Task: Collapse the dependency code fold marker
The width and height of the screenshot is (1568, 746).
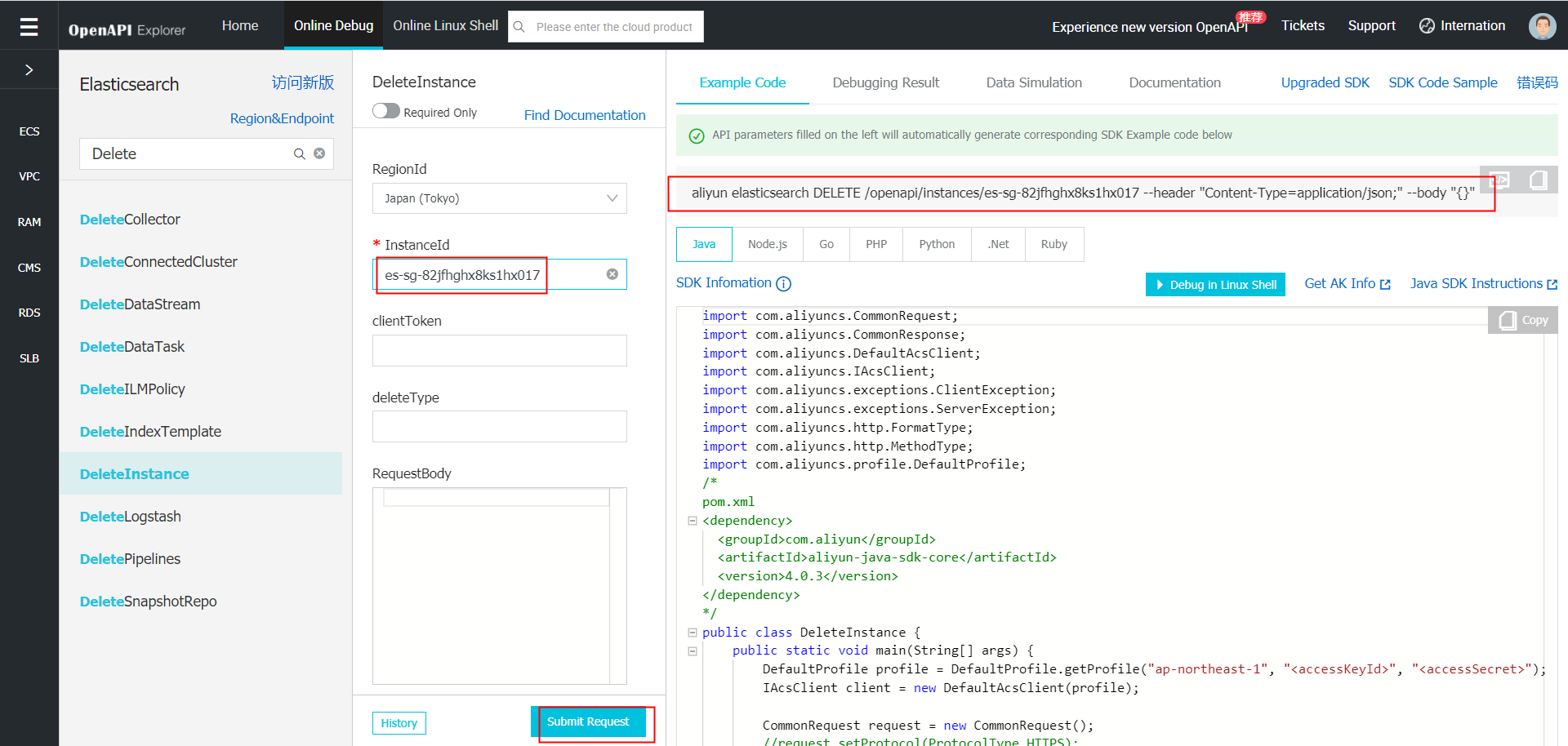Action: [693, 521]
